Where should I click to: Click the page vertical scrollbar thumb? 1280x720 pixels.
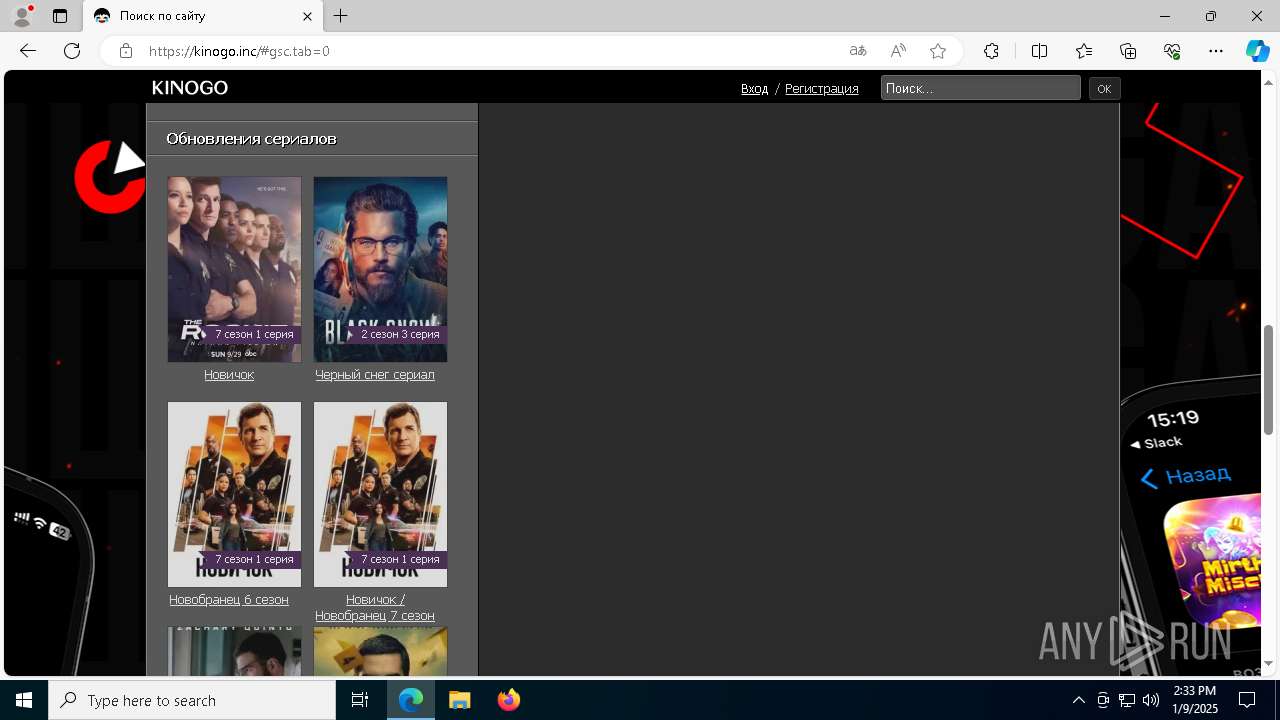click(1269, 380)
